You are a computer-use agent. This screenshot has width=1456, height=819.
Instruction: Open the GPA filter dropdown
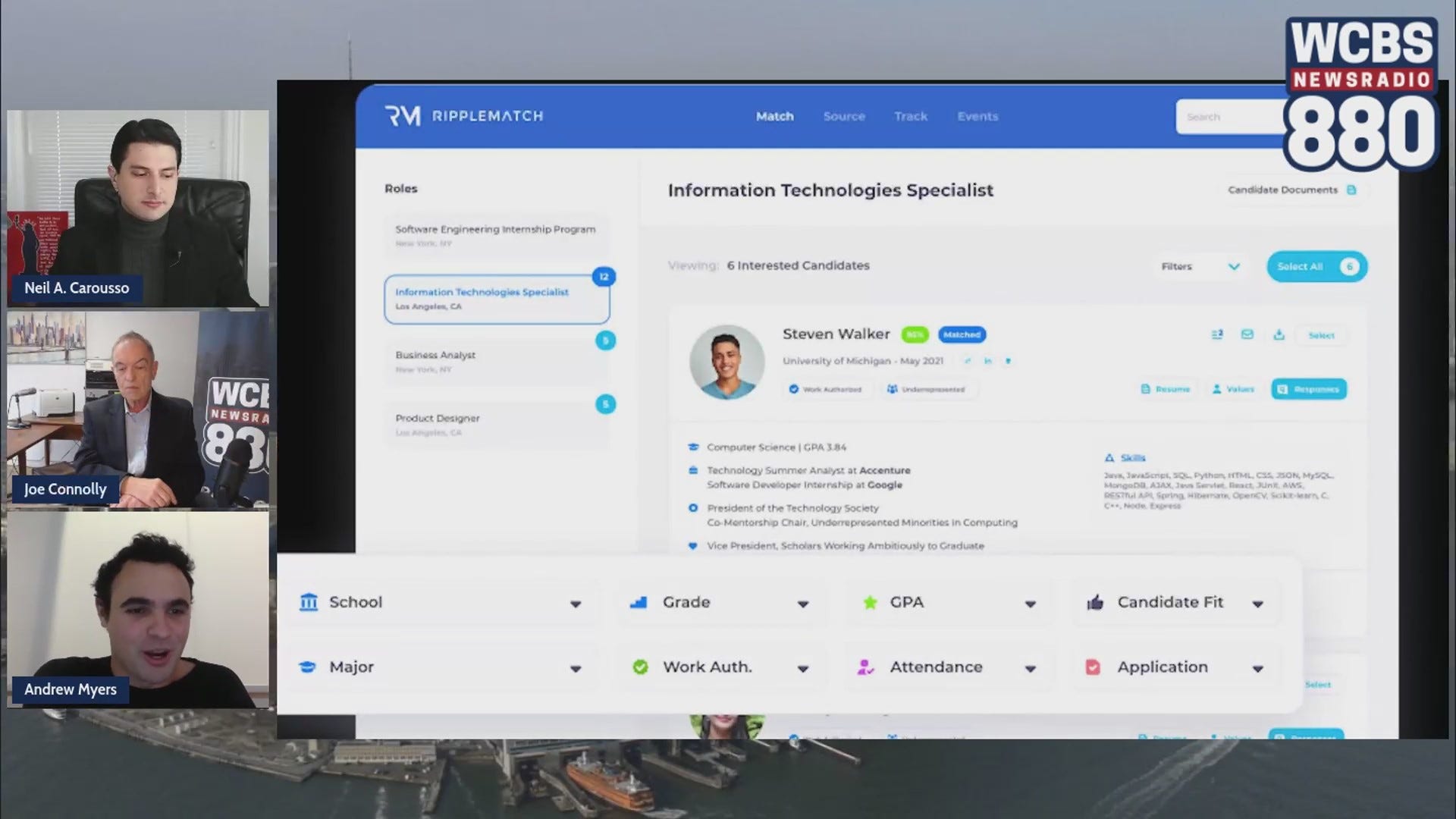[1030, 604]
